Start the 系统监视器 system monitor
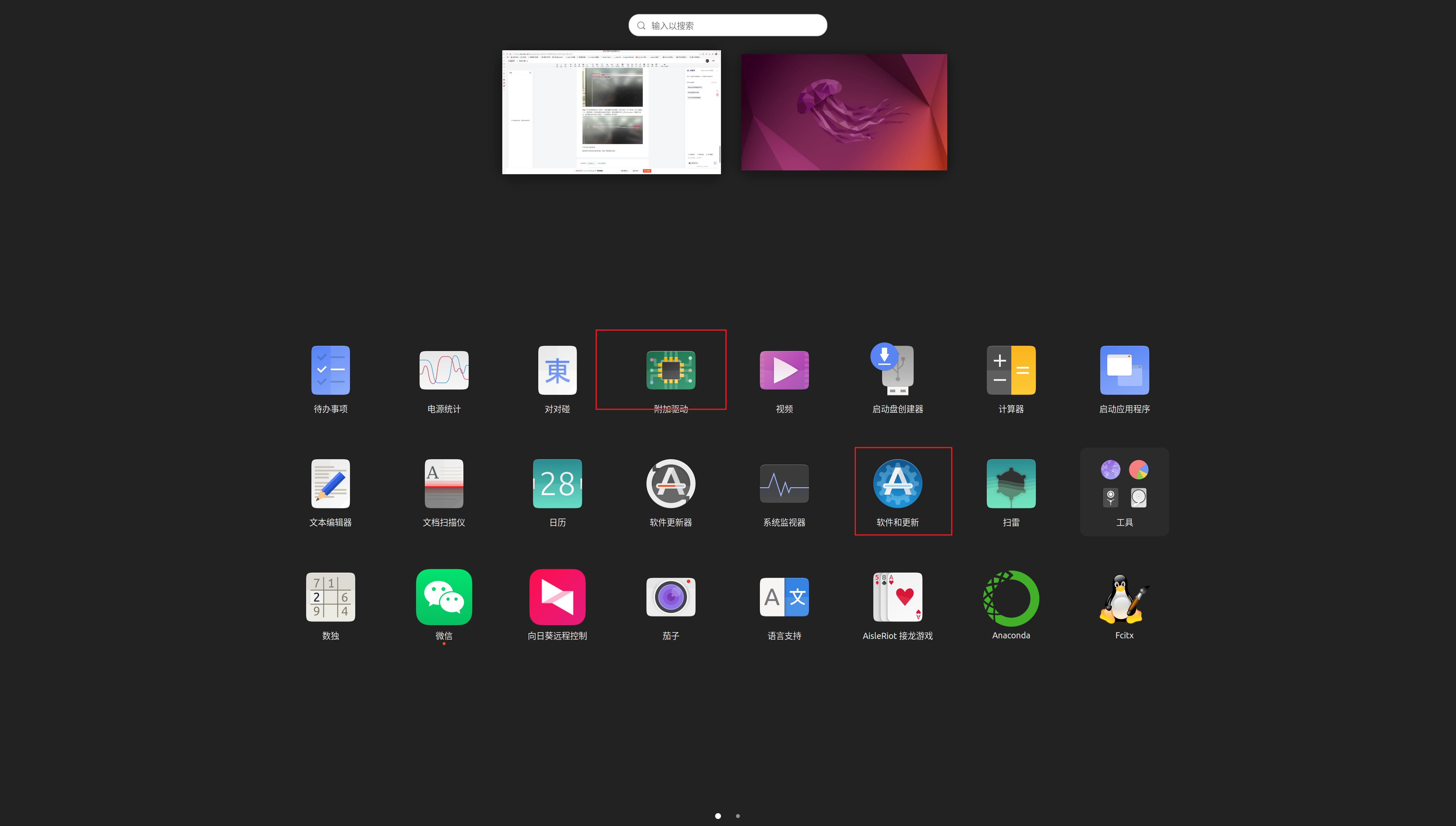 [x=784, y=484]
